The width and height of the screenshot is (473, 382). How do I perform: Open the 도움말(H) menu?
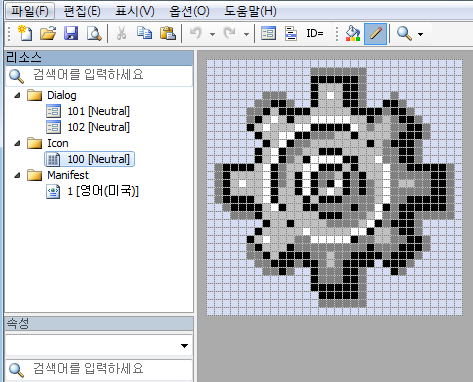[x=250, y=11]
